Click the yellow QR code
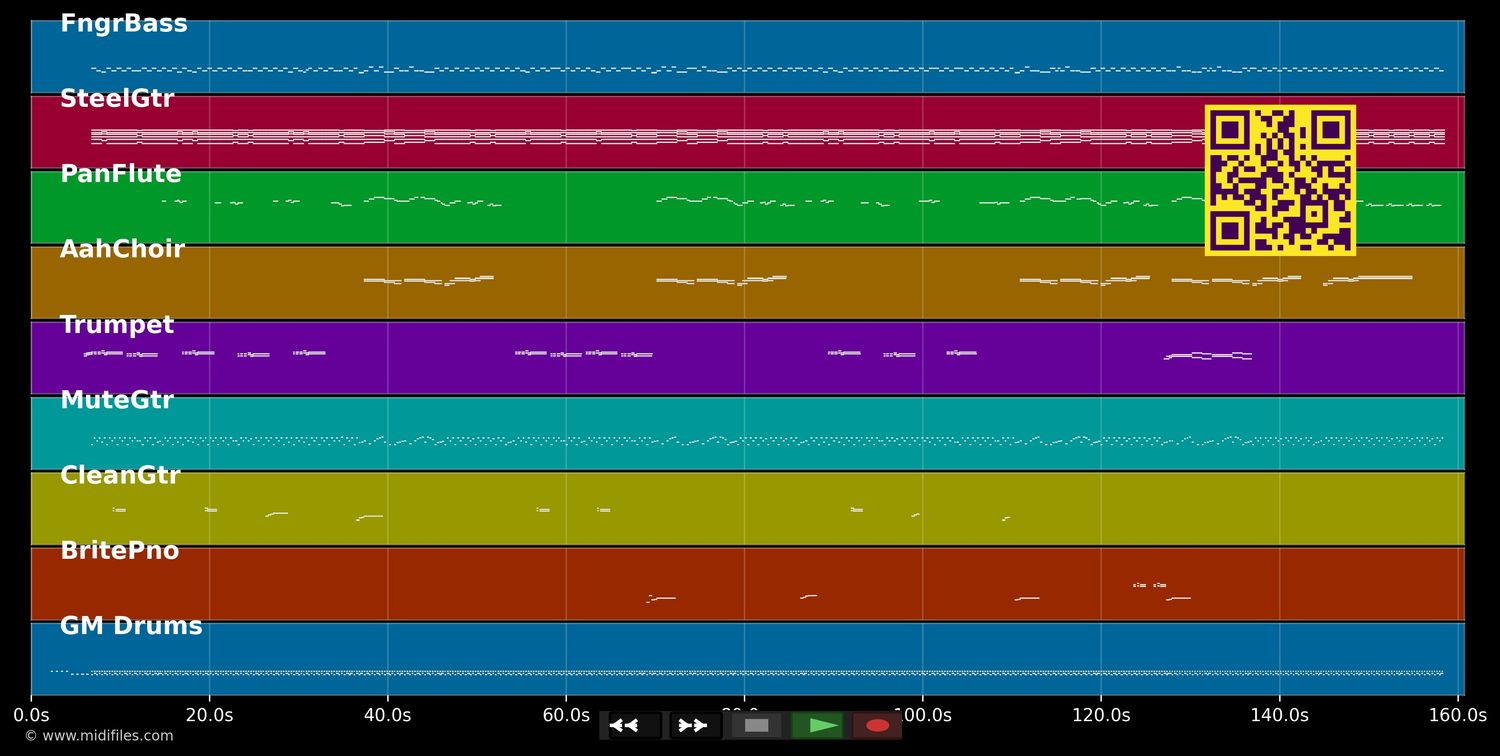1500x756 pixels. pyautogui.click(x=1281, y=181)
